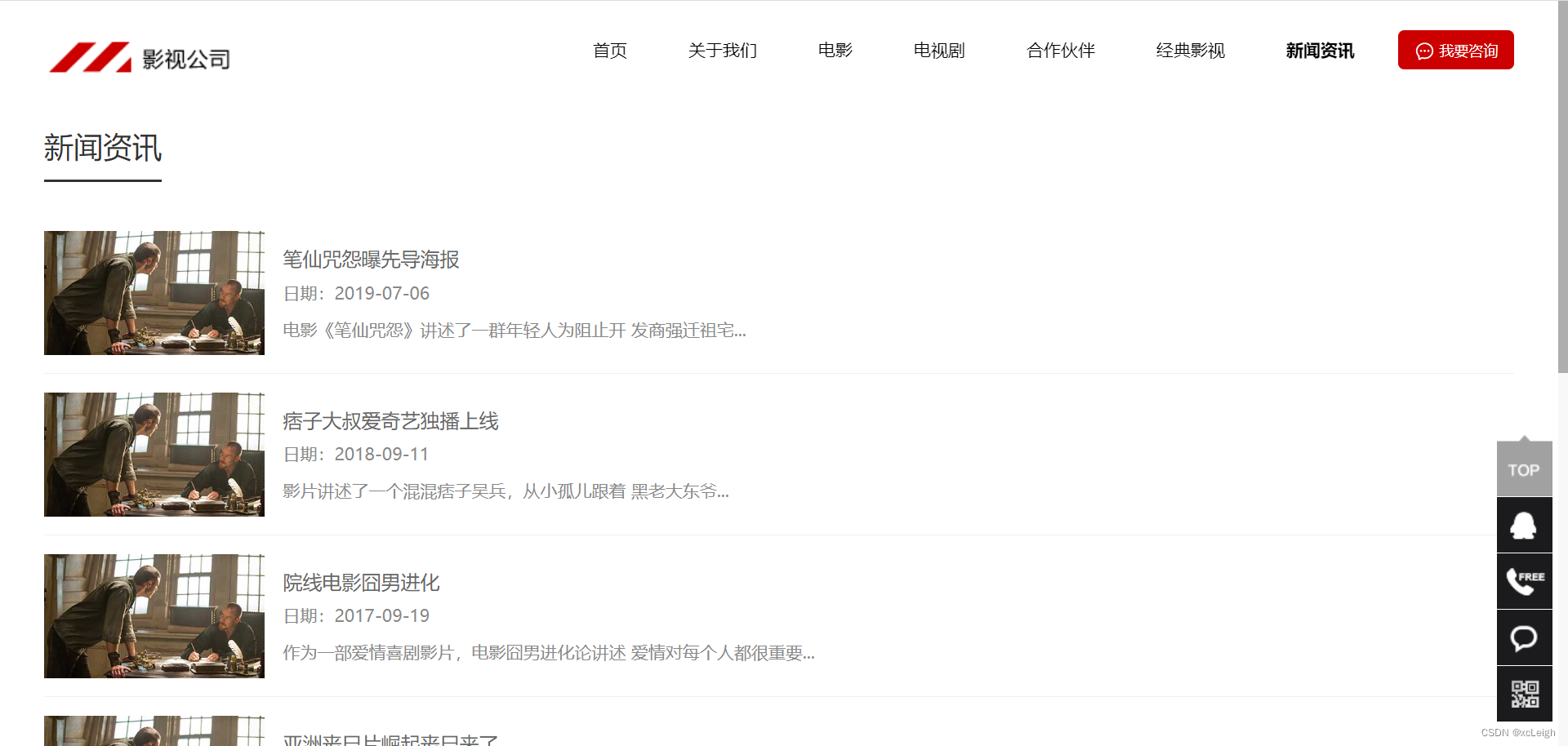Click the TOP back-to-top button

click(1525, 468)
